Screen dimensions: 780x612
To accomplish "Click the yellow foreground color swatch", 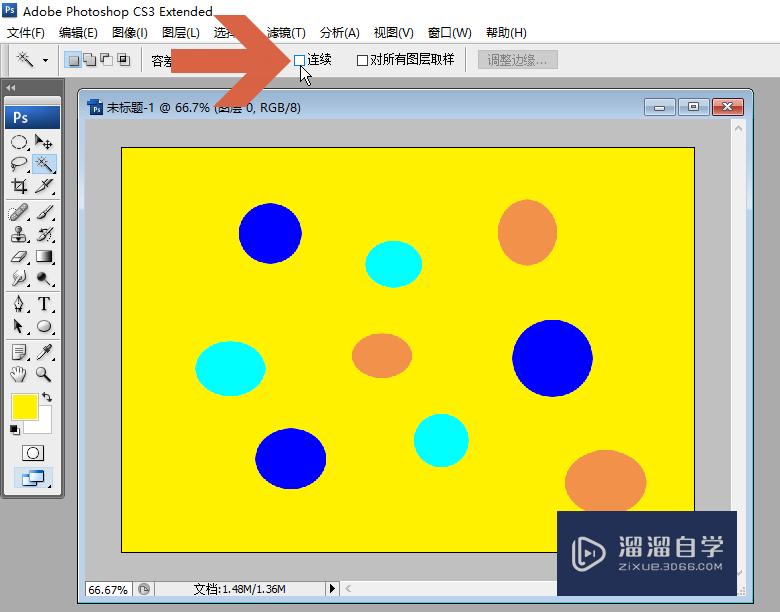I will (x=24, y=407).
